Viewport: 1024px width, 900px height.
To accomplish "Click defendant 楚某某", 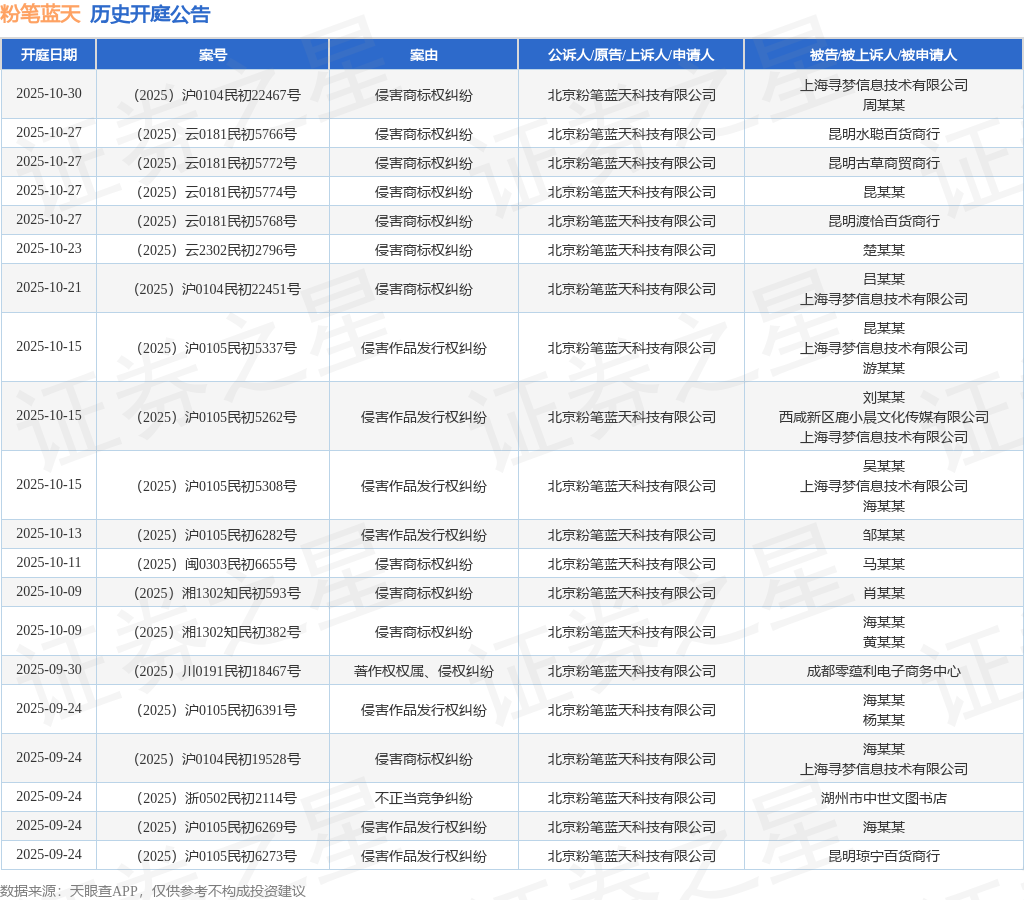I will (x=884, y=249).
